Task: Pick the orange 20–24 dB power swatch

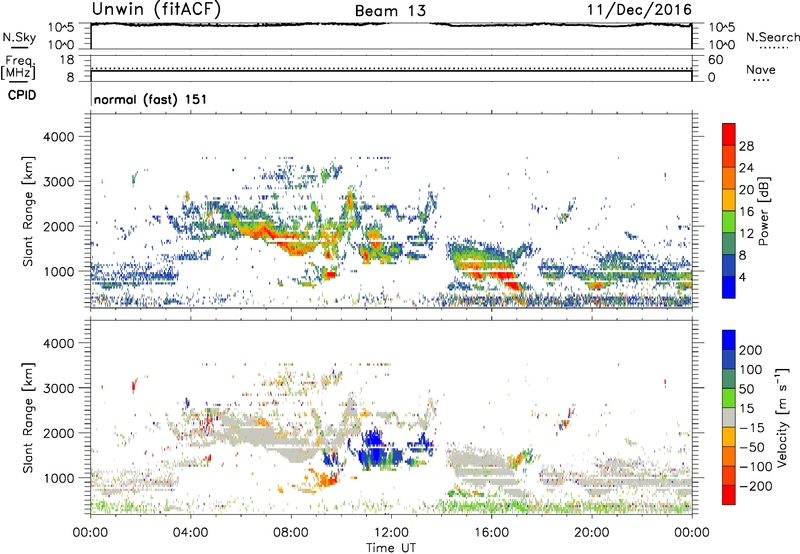Action: pos(729,178)
